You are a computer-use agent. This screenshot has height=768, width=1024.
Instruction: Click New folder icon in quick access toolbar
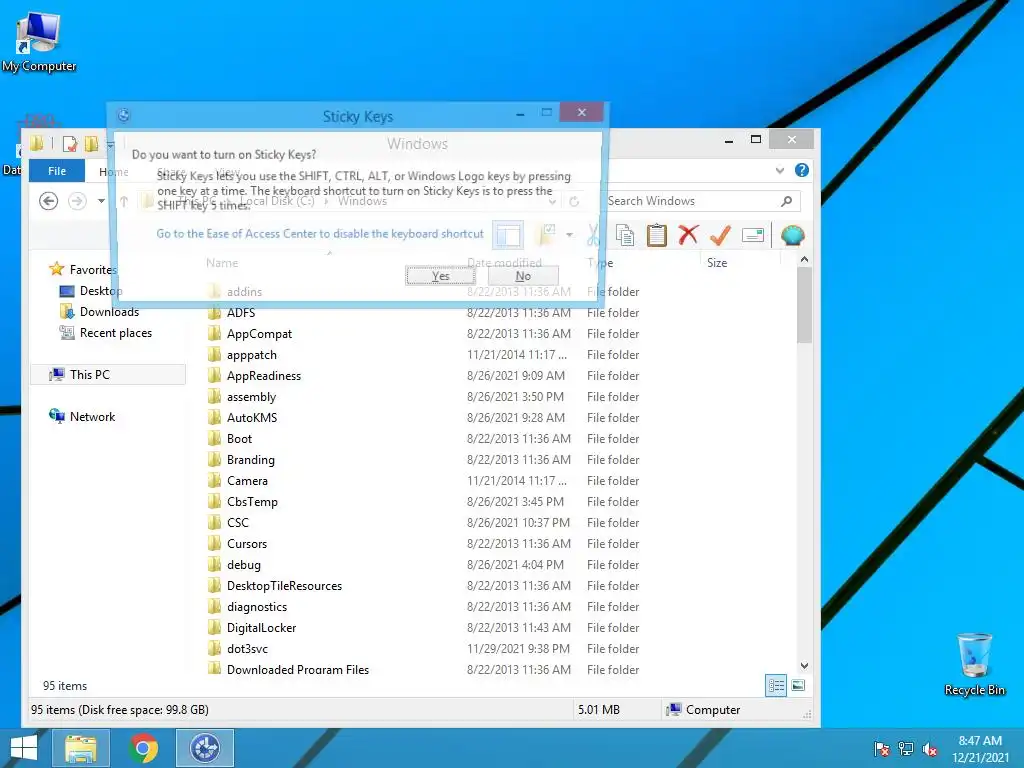pyautogui.click(x=91, y=143)
